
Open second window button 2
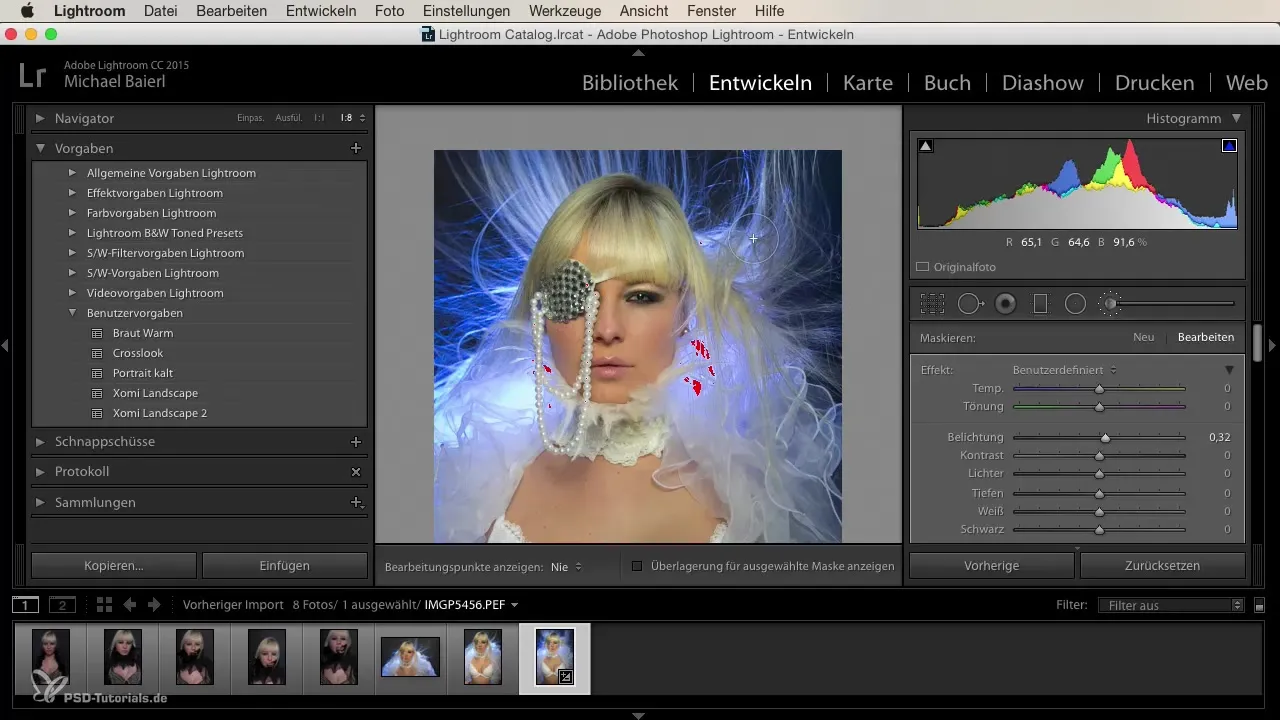point(62,605)
